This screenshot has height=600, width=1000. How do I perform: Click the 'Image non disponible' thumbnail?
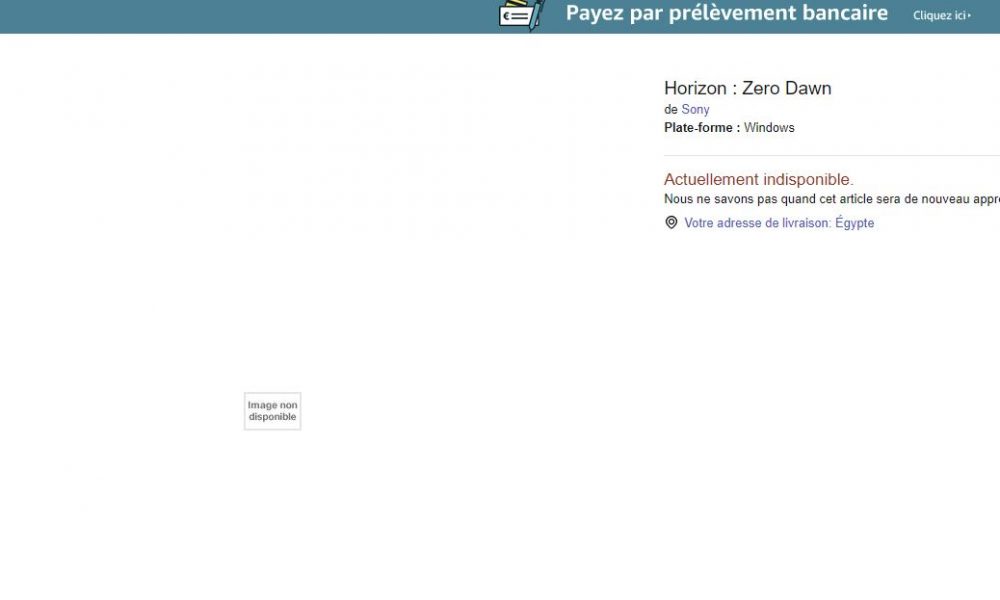pos(272,411)
